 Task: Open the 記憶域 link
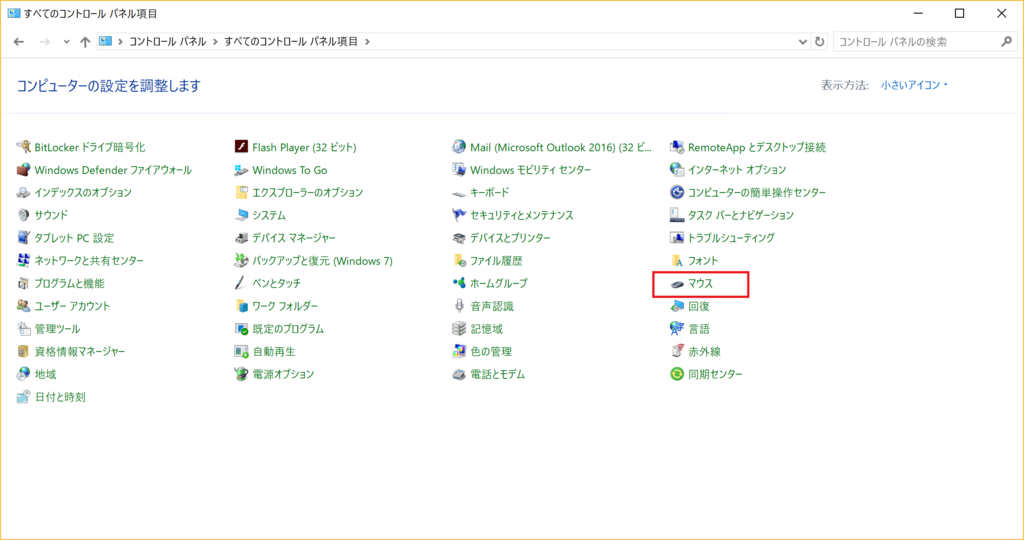487,328
